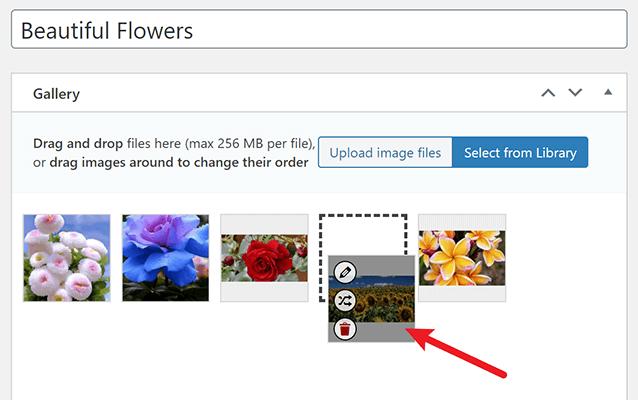Move Gallery panel down with arrow
Screen dimensions: 638x400
(575, 93)
